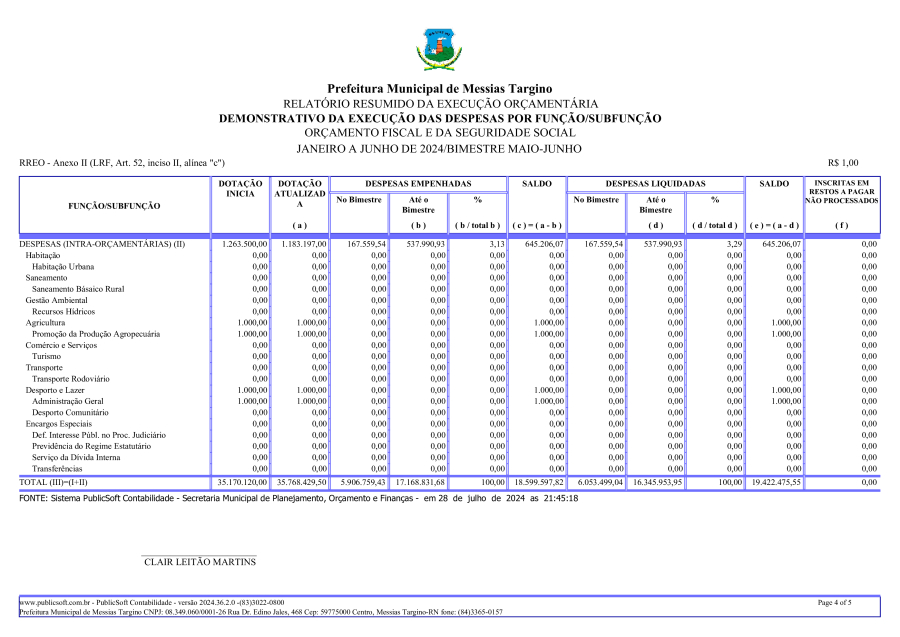Click the Page 4 of 5 indicator
Viewport: 900px width, 637px height.
tap(834, 603)
